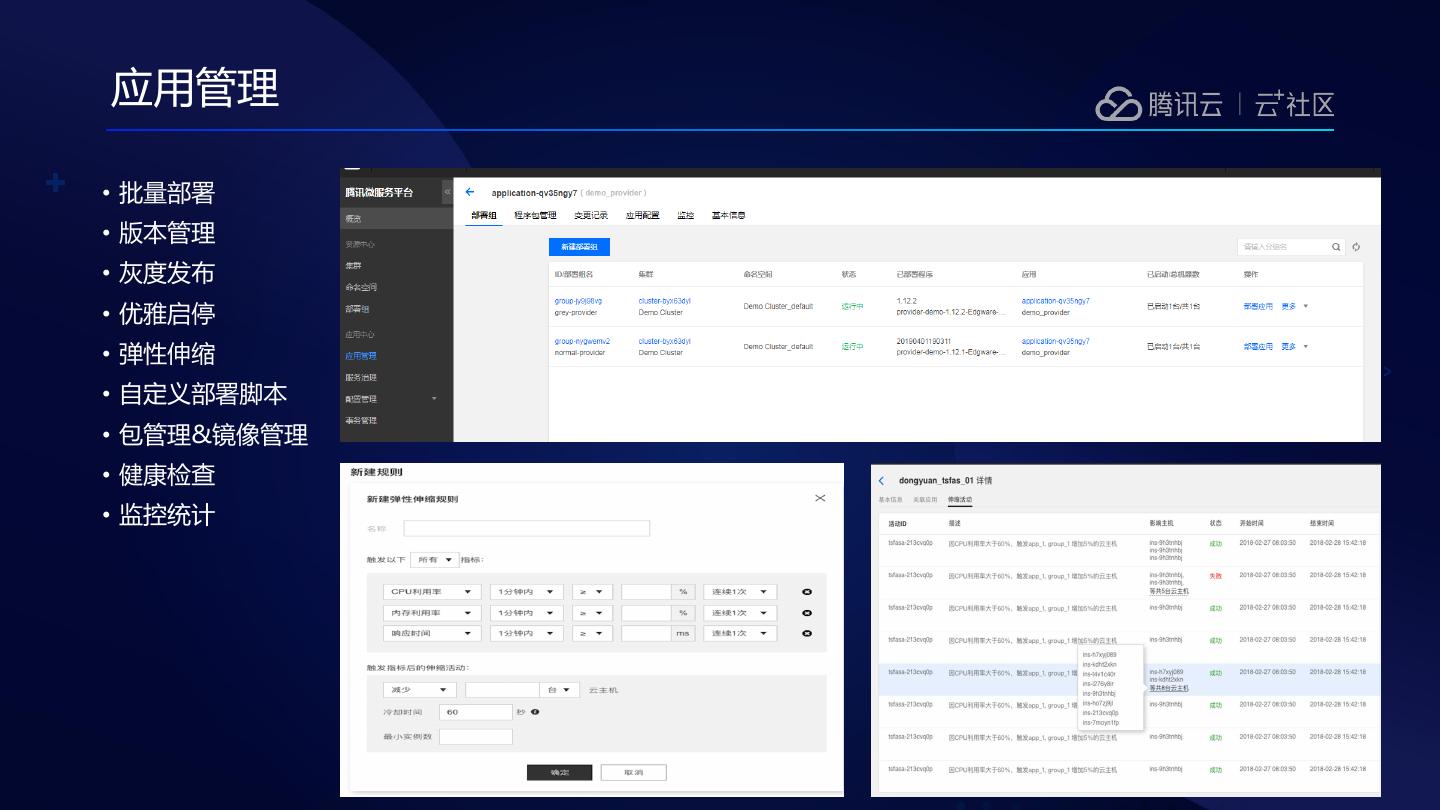1440x810 pixels.
Task: Select 命名空间 in the sidebar
Action: click(361, 287)
